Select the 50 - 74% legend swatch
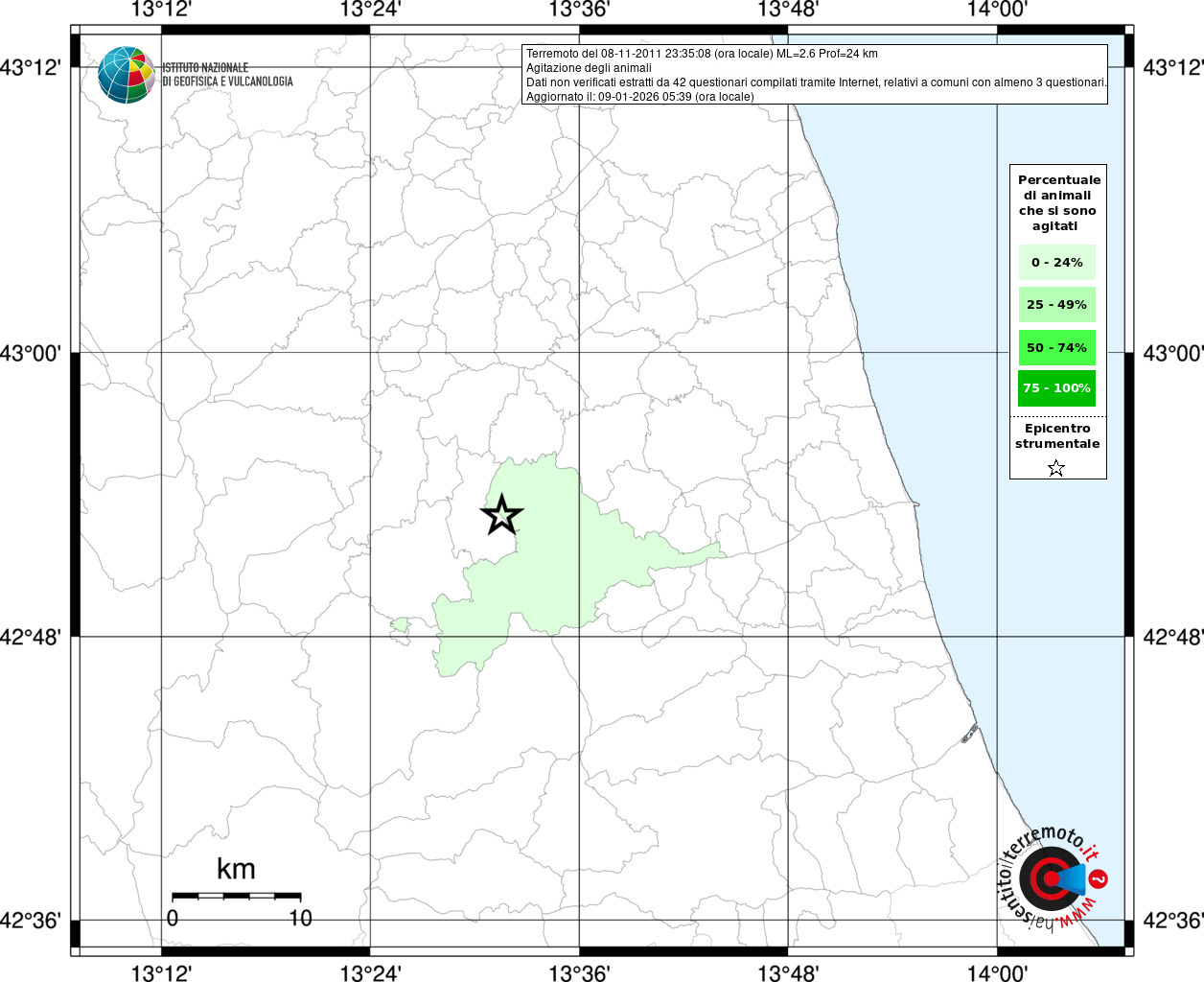The width and height of the screenshot is (1204, 982). [x=1056, y=347]
